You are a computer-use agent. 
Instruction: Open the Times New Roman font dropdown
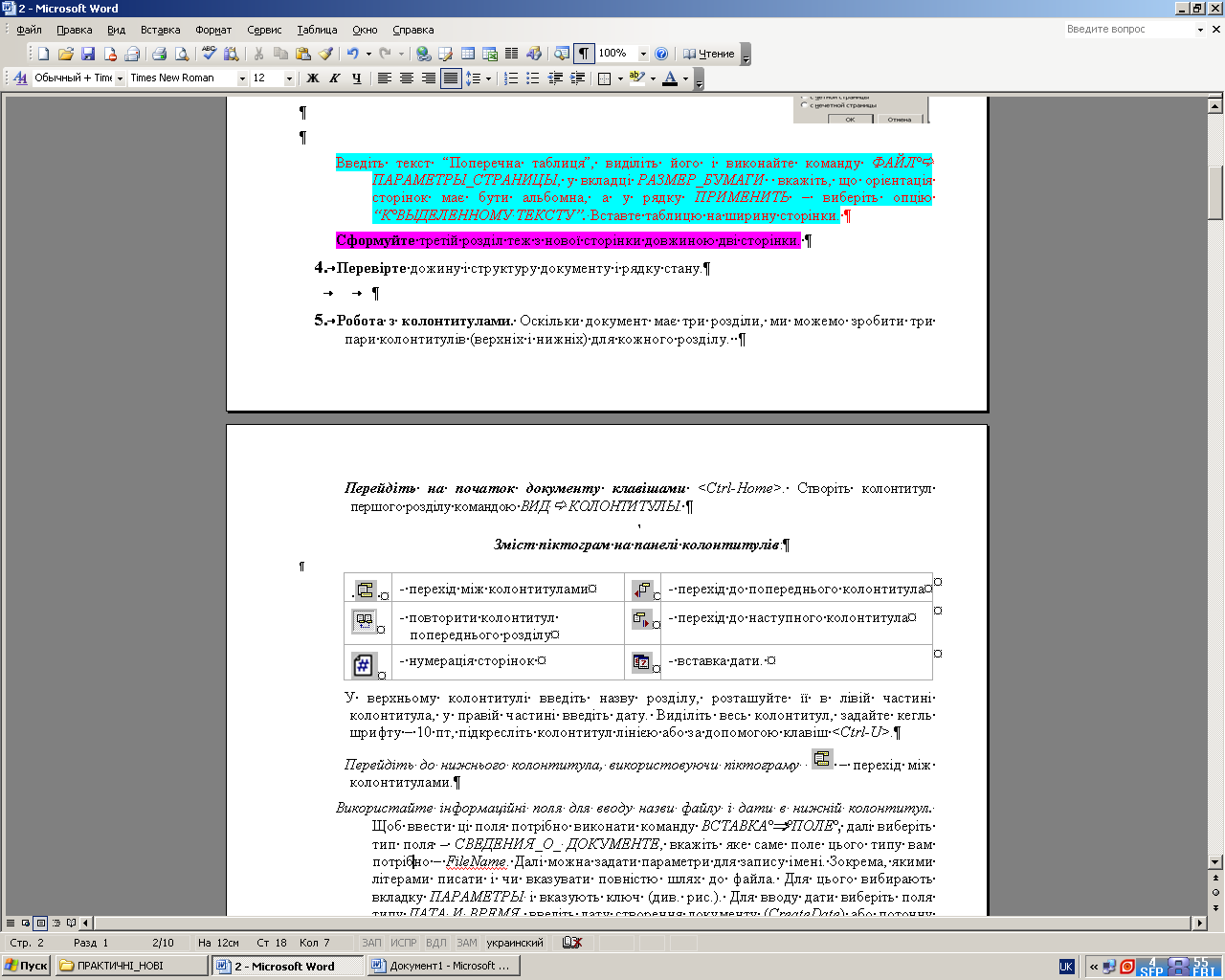coord(242,78)
